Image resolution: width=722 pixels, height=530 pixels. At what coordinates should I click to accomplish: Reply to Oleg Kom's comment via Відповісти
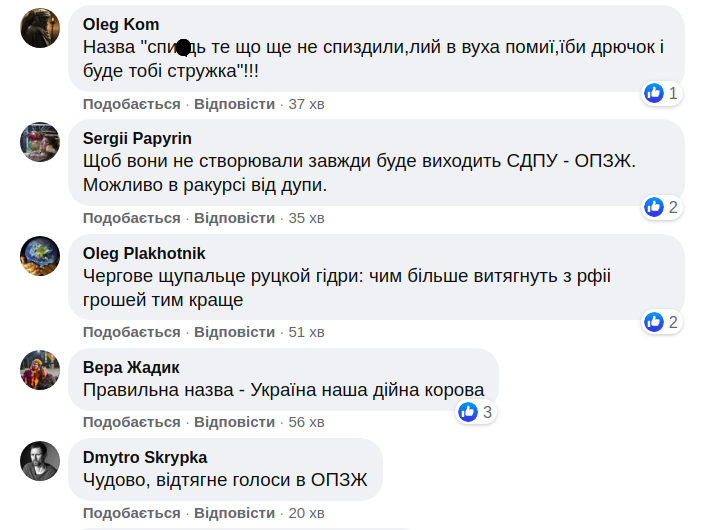click(234, 104)
